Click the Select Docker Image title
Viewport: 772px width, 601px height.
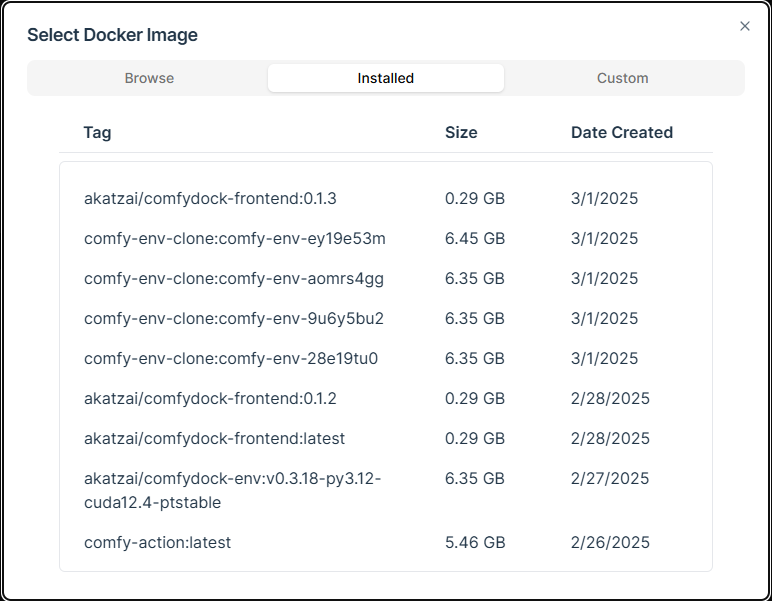coord(112,35)
